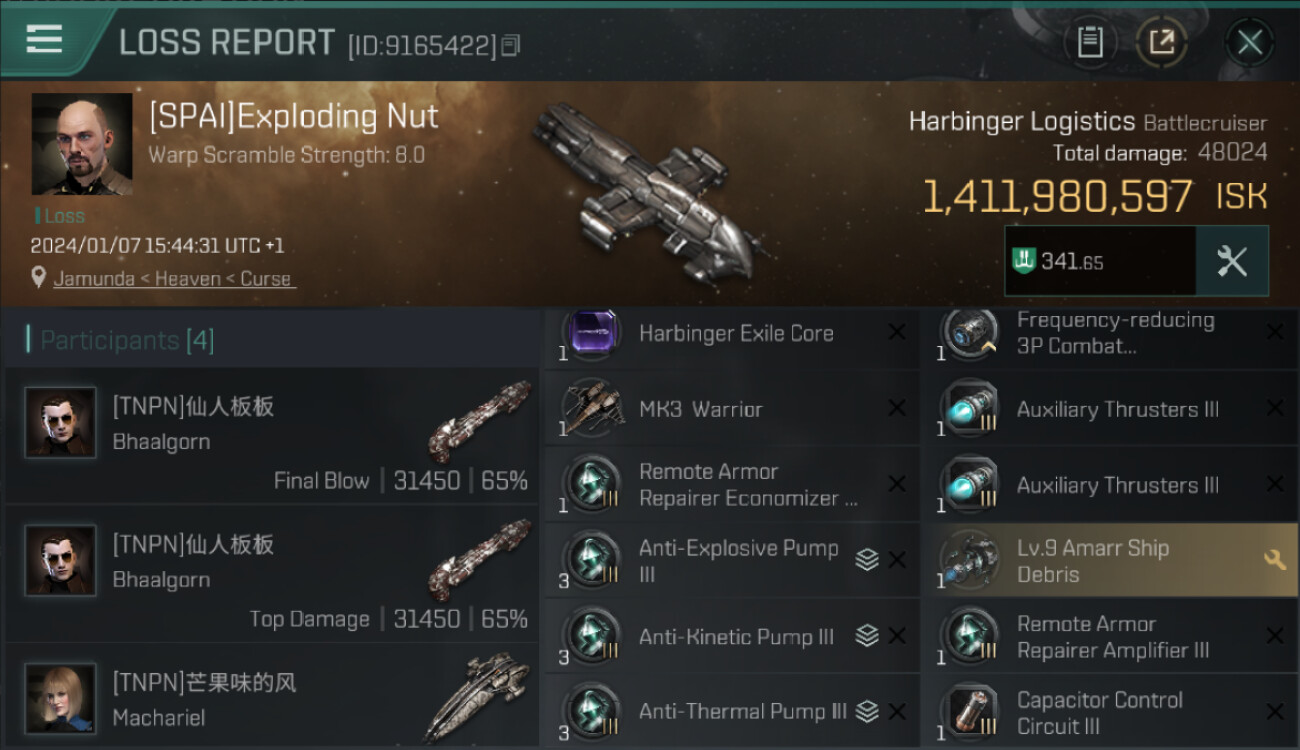Viewport: 1300px width, 750px height.
Task: Click the clipboard icon in the header
Action: click(x=1090, y=42)
